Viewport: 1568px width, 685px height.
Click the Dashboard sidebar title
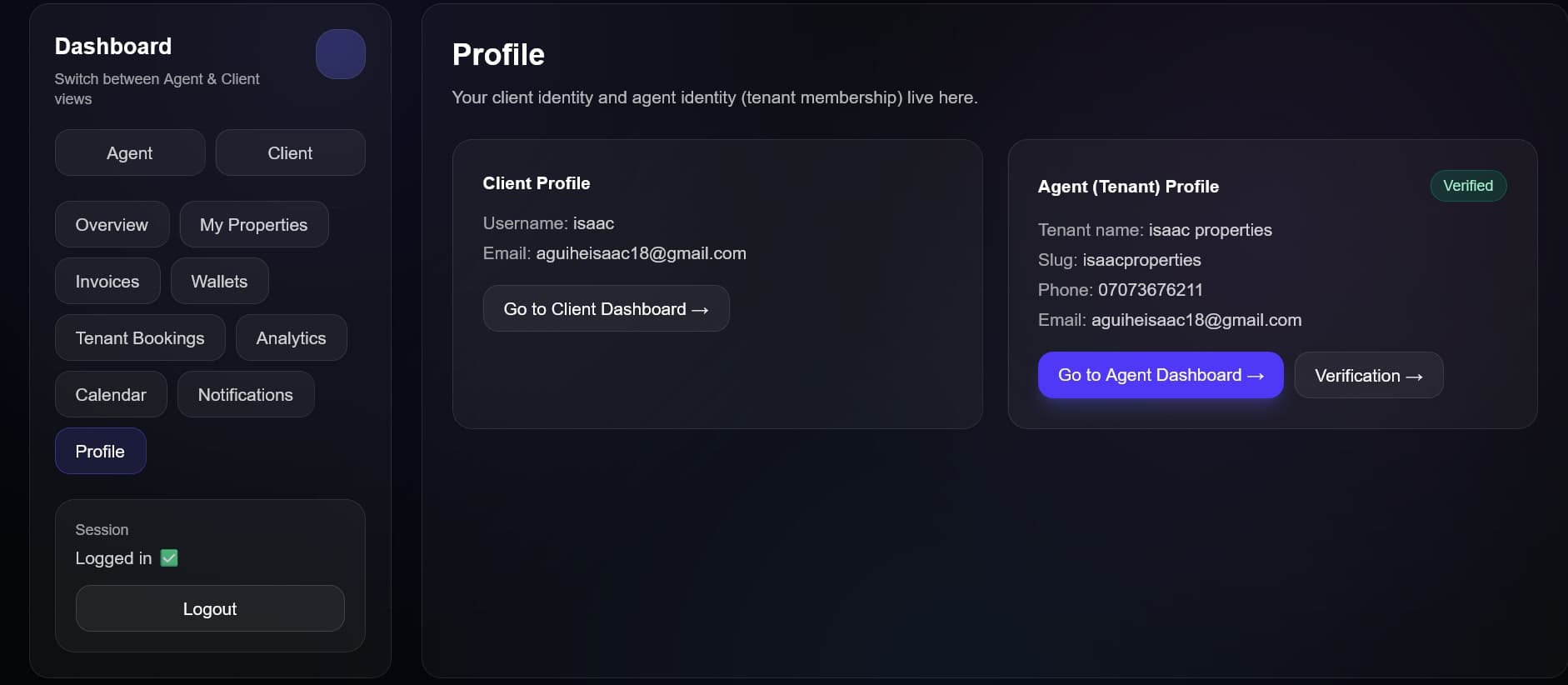tap(113, 46)
